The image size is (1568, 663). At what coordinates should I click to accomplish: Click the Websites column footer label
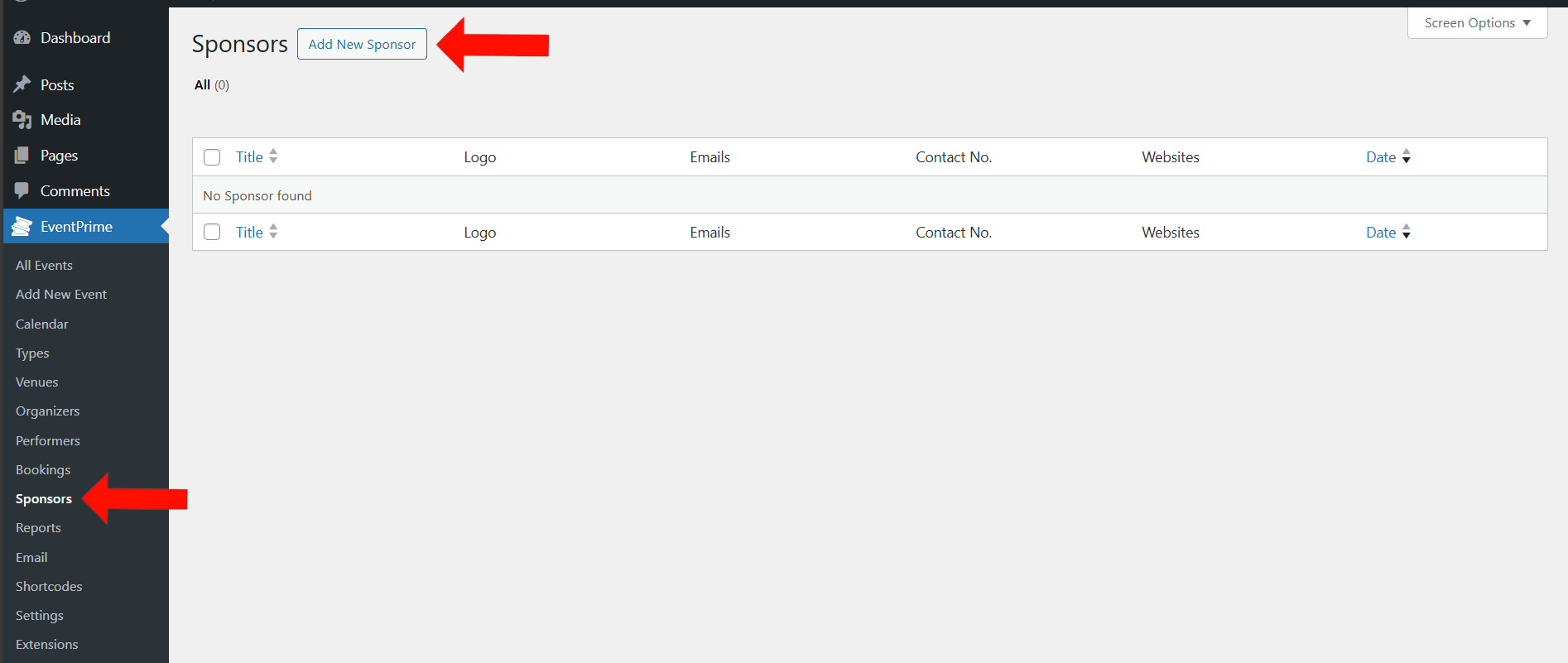[1171, 232]
